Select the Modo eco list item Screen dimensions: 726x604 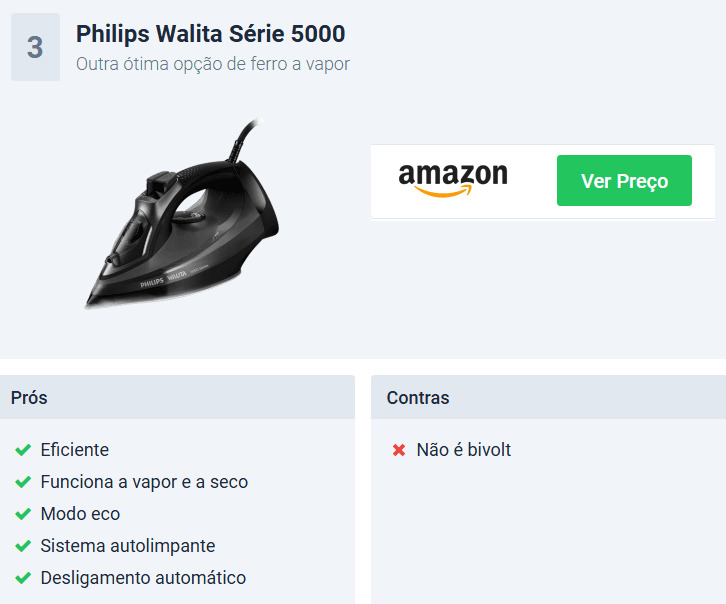click(x=81, y=514)
